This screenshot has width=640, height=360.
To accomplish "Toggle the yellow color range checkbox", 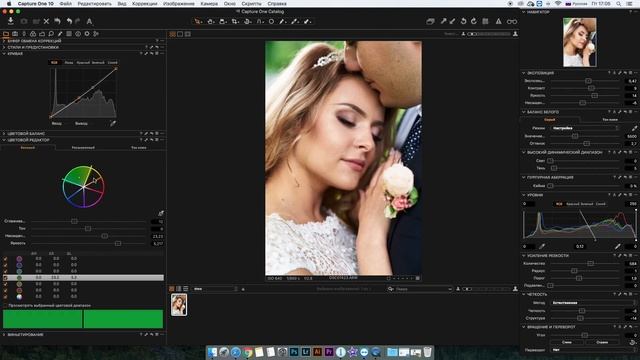I will coord(5,284).
